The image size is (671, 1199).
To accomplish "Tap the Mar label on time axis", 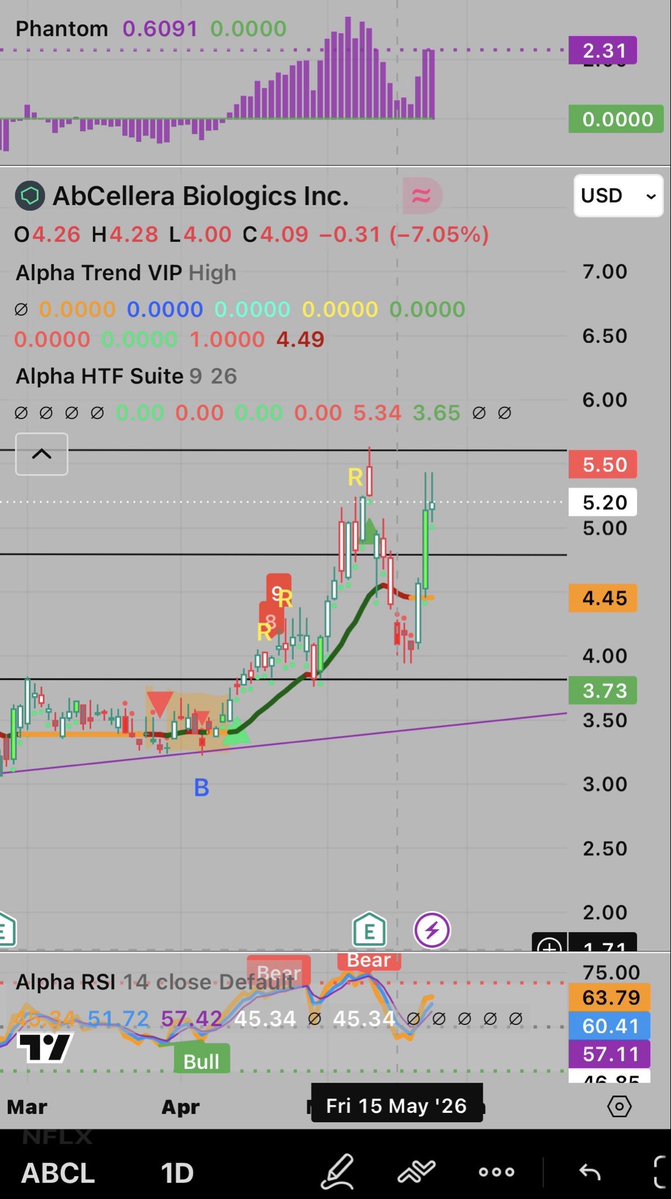I will [x=27, y=1106].
